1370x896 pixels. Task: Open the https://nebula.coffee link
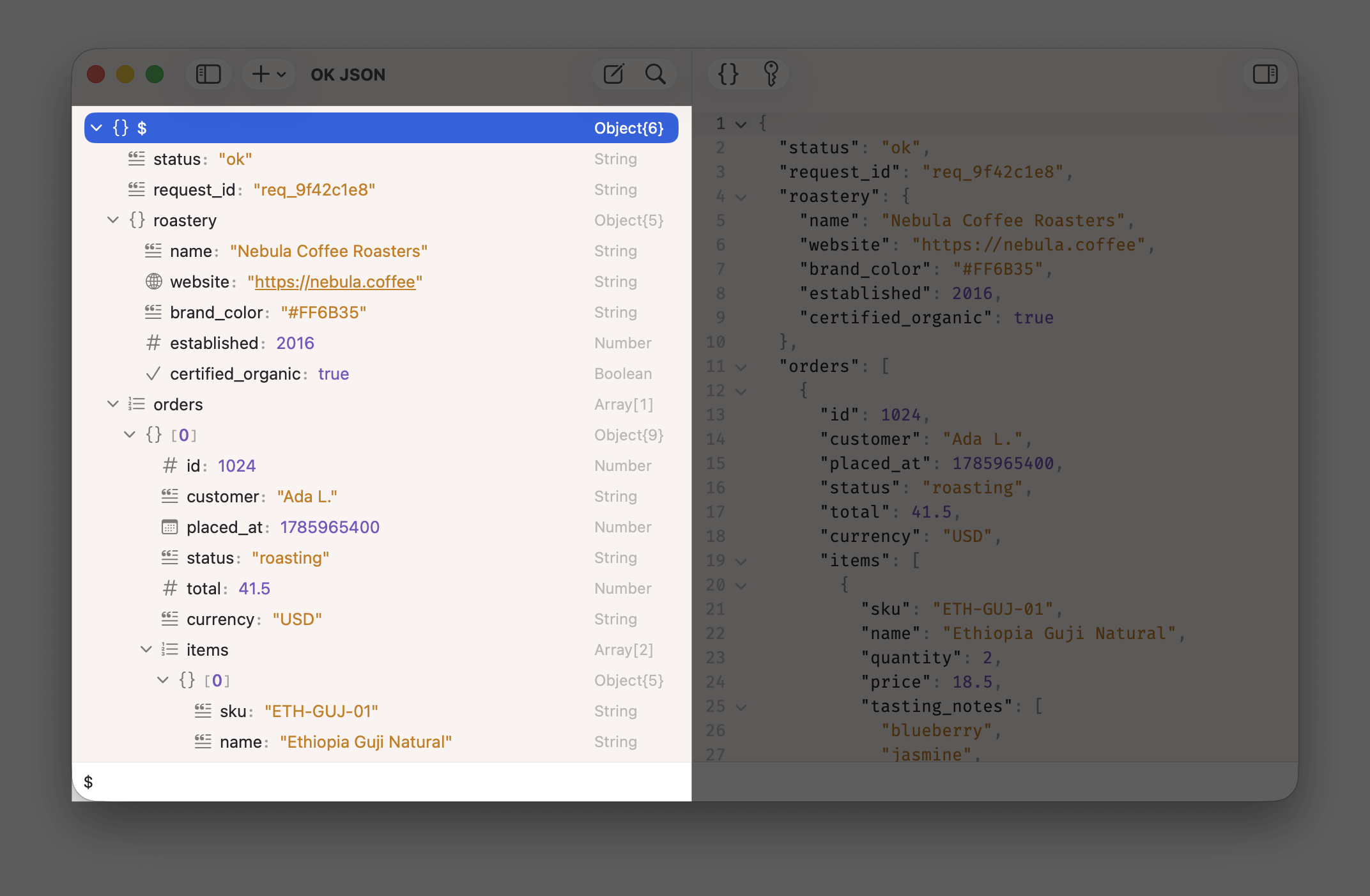tap(335, 282)
